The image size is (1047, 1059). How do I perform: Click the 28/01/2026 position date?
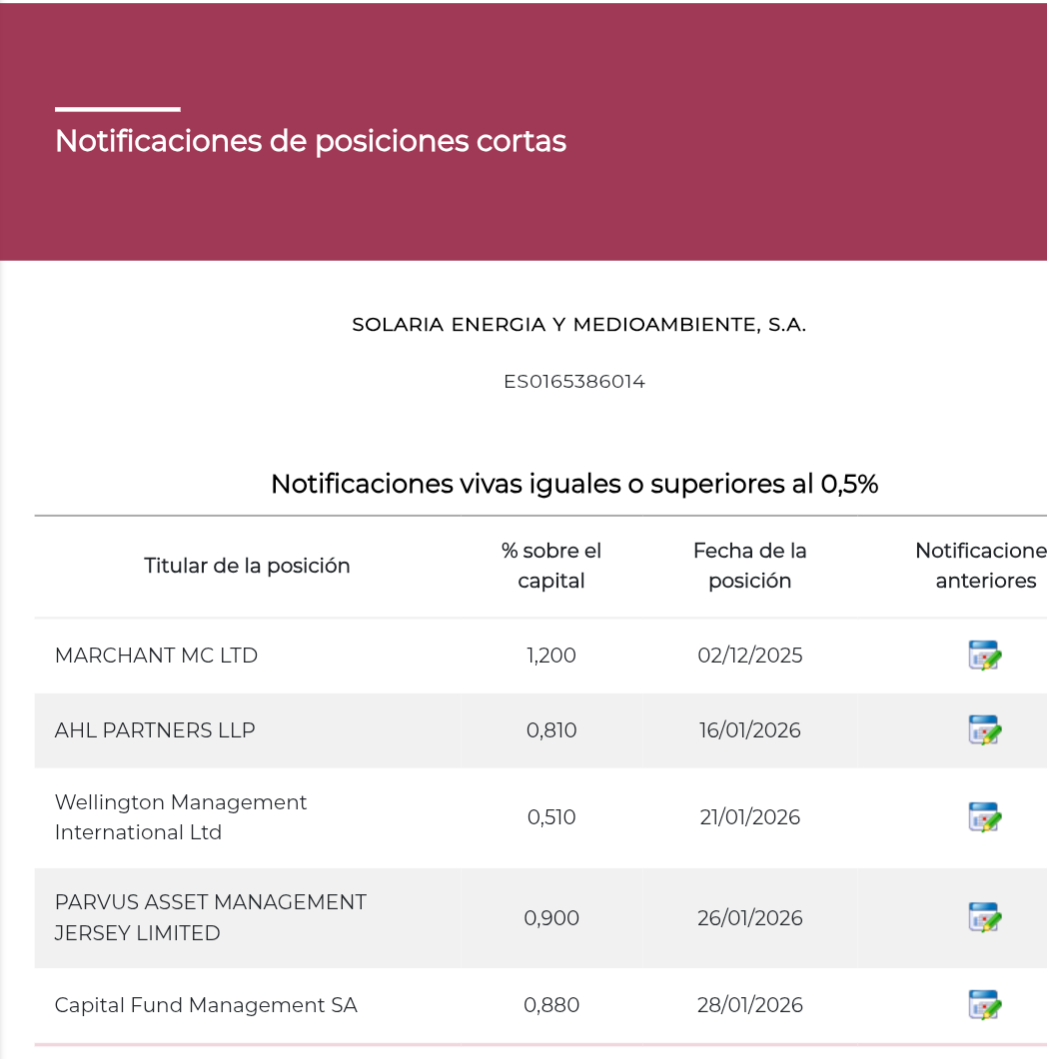pos(749,1005)
